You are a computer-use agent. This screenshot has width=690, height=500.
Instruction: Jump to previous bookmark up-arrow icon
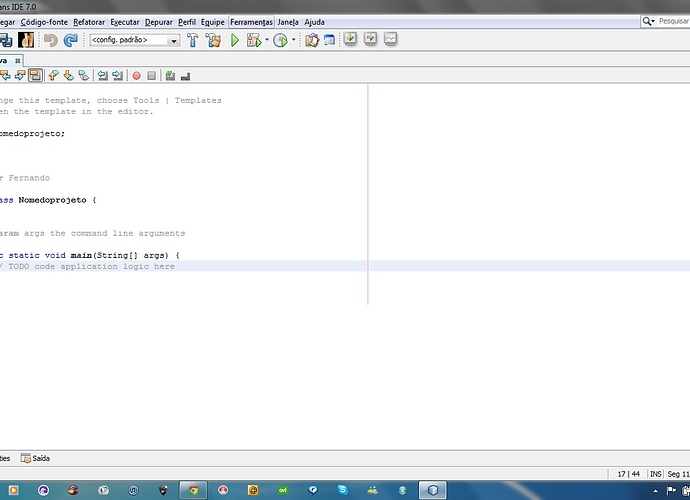pos(53,76)
